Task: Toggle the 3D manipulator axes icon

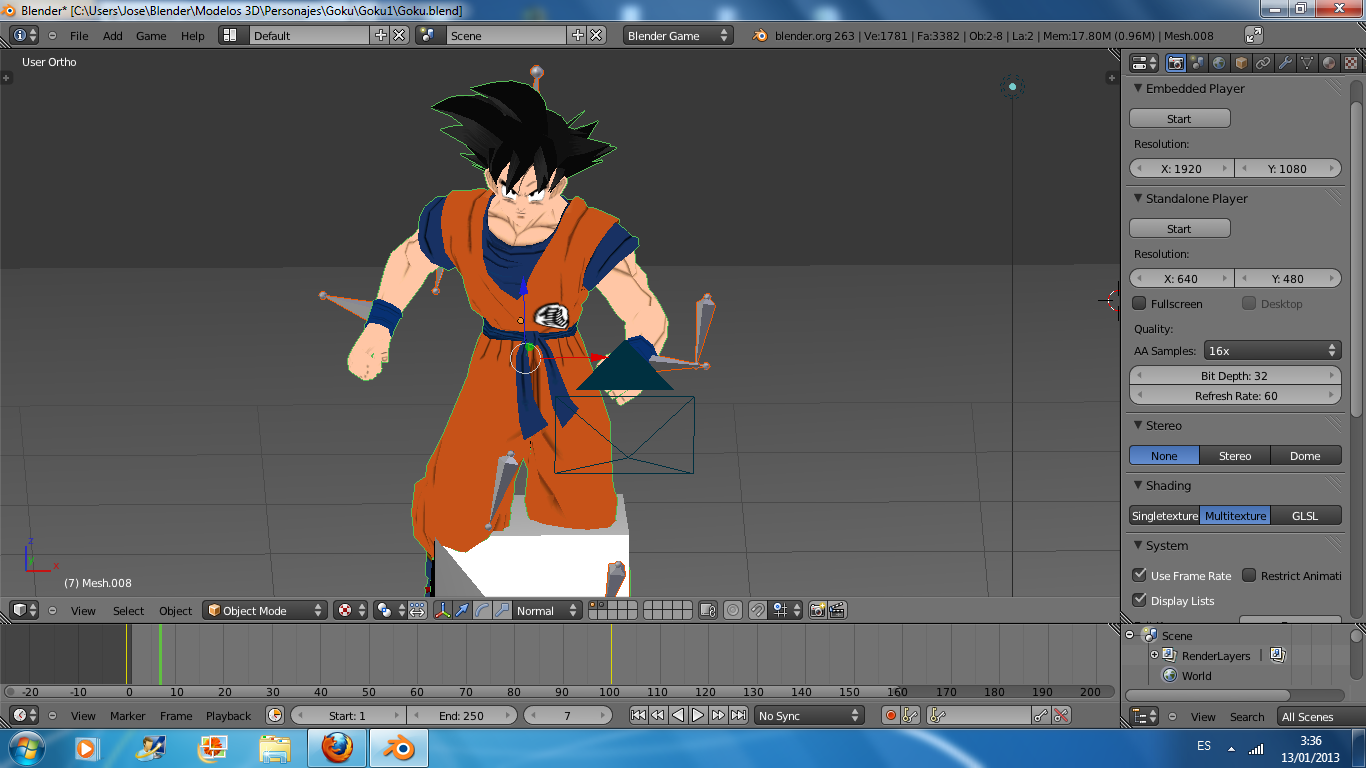Action: (x=442, y=610)
